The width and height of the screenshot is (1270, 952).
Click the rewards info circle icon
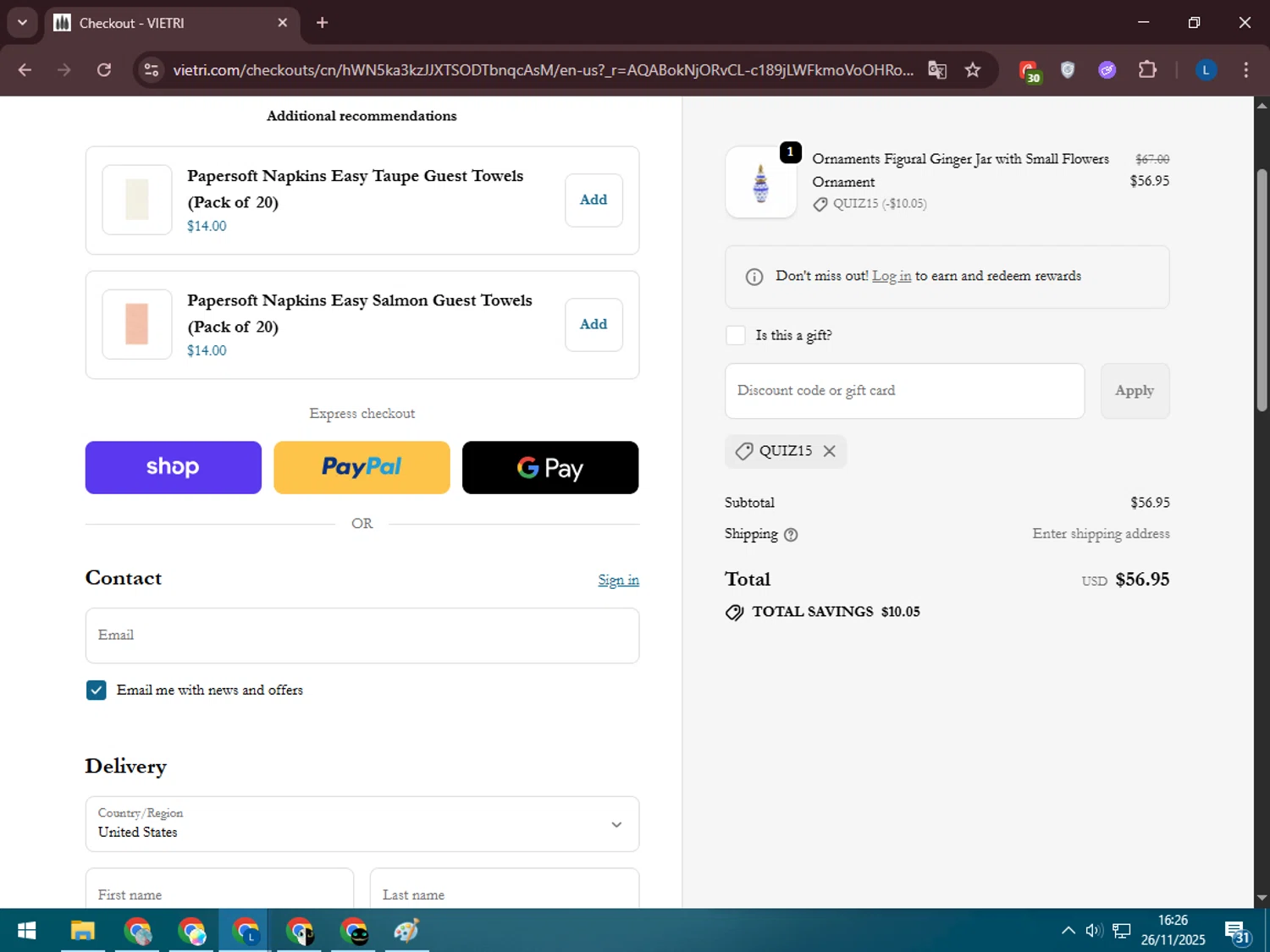(754, 277)
